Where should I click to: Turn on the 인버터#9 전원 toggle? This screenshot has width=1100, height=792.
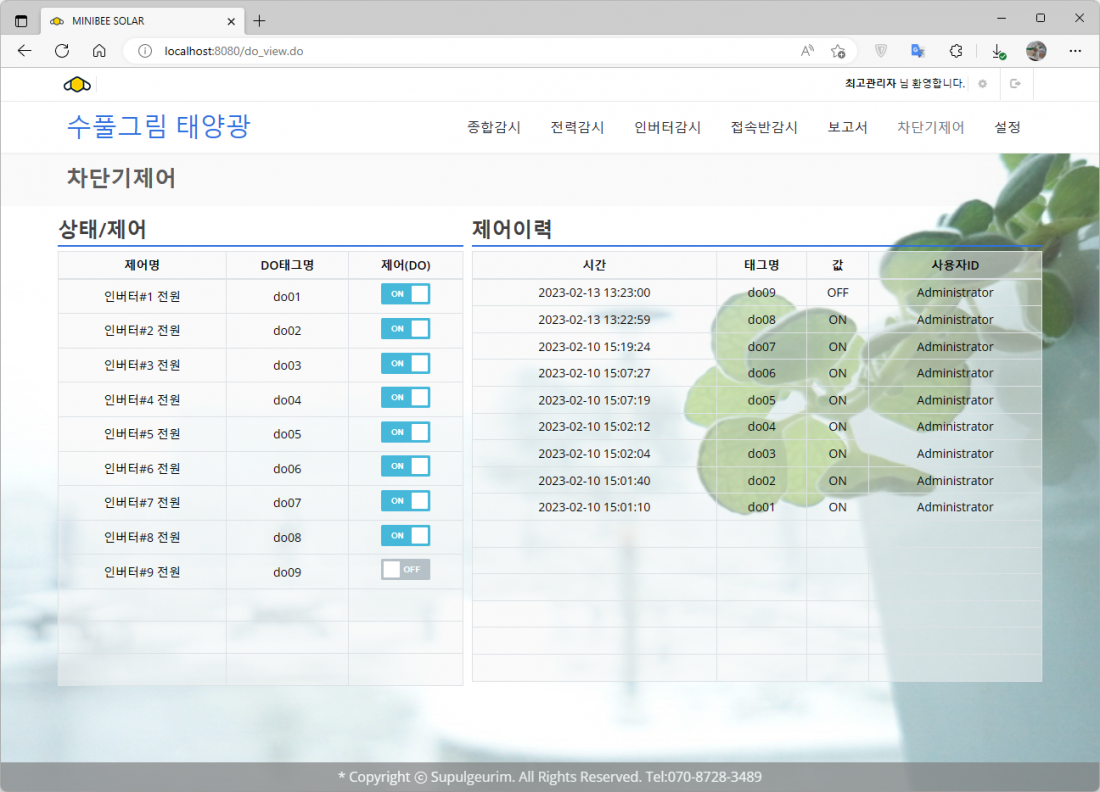pos(405,570)
